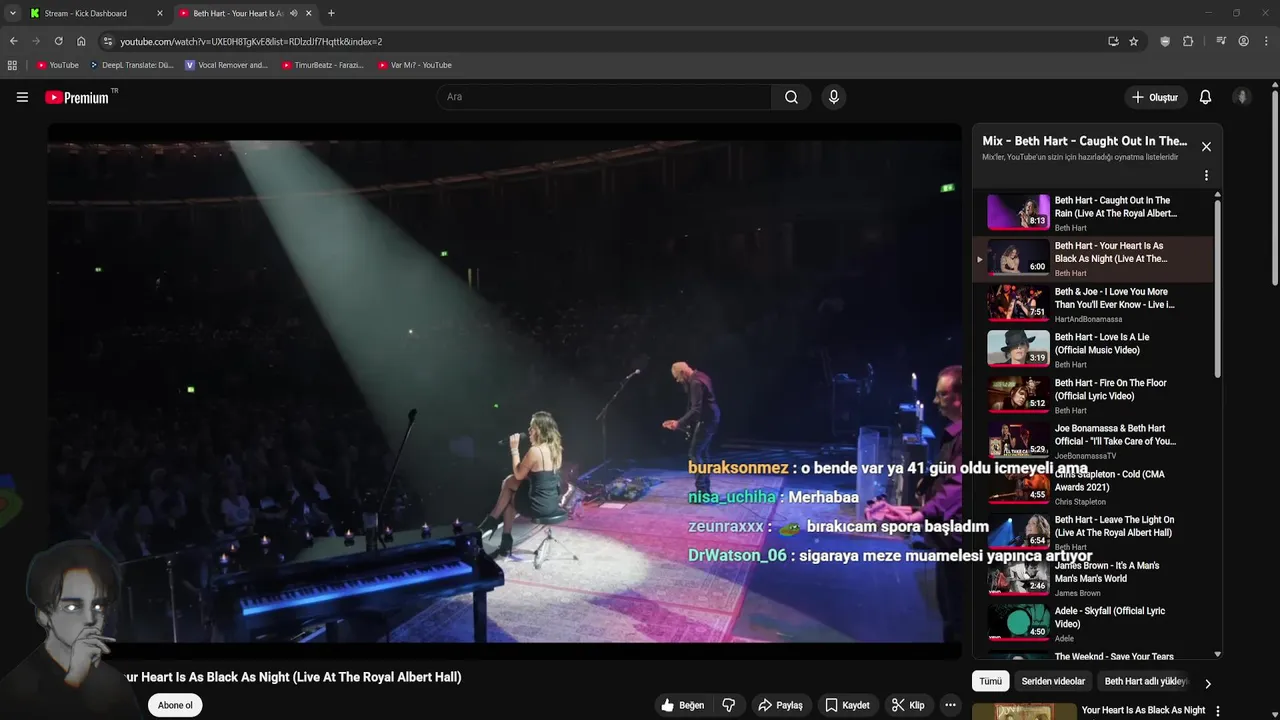Play I Love You More Than You'll Ever Know
This screenshot has height=720, width=1280.
1093,304
